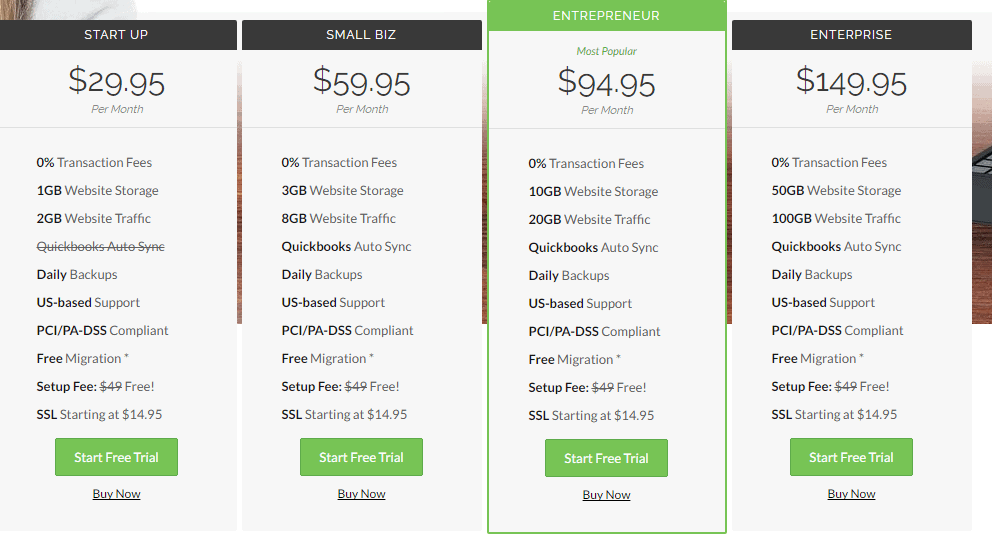Screen dimensions: 992x536
Task: Click the Most Popular label
Action: [x=606, y=51]
